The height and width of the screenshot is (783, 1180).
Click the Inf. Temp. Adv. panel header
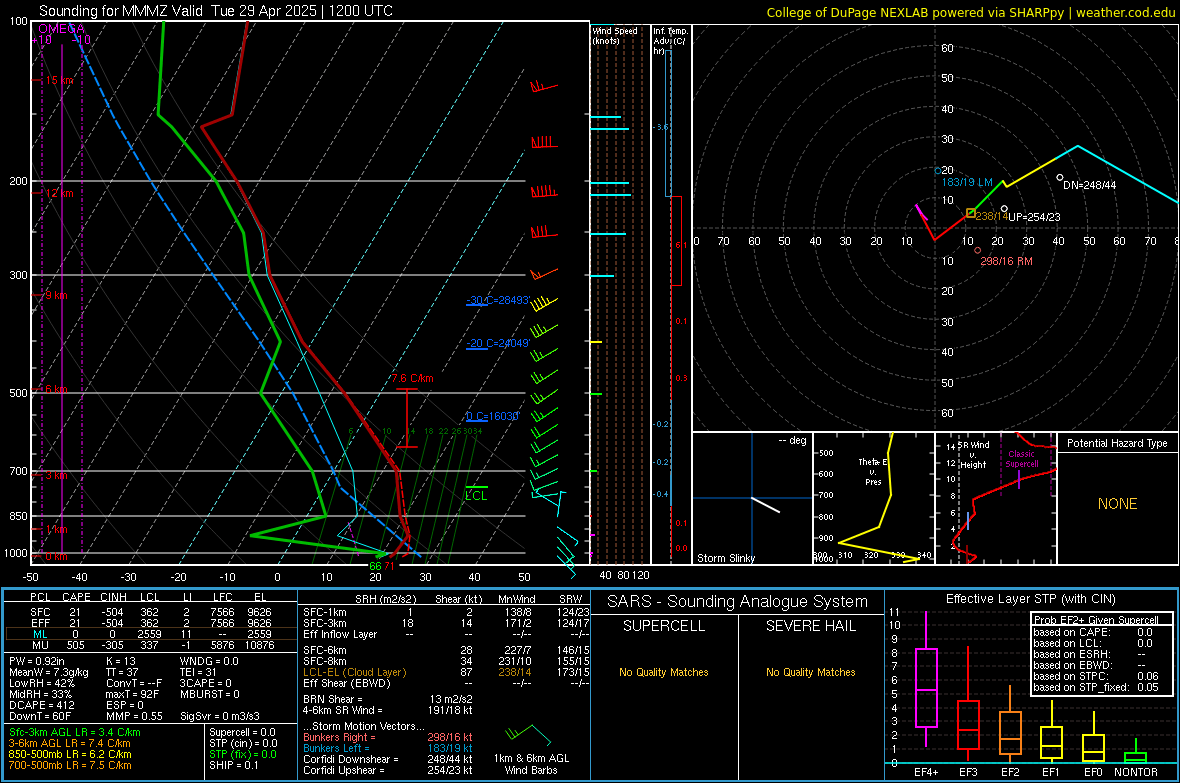click(x=670, y=41)
